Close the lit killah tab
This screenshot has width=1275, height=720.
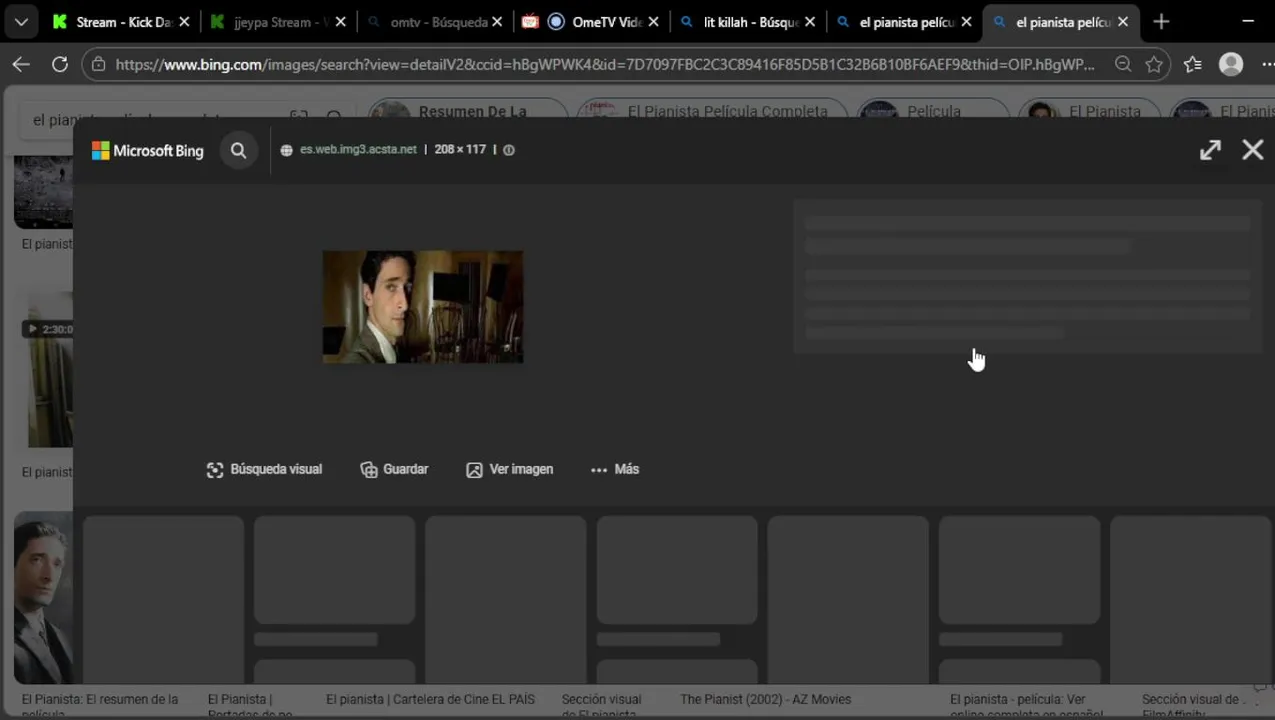pos(809,22)
